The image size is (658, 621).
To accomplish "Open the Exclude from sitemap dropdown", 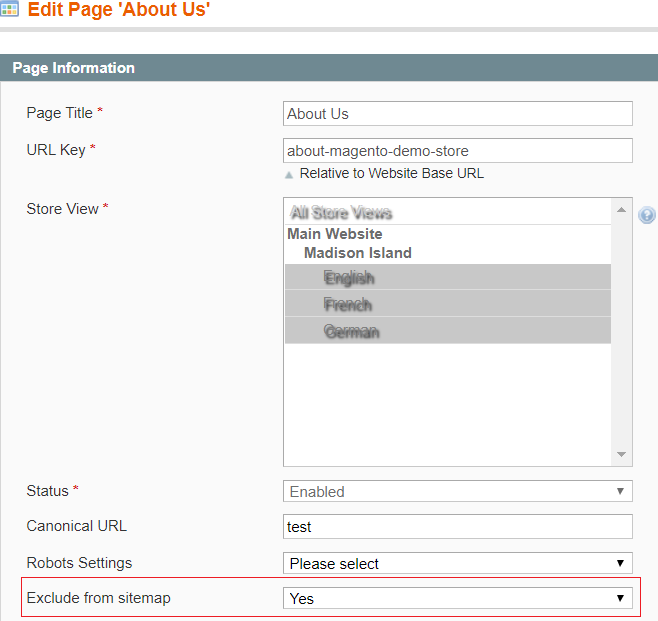I will tap(458, 598).
